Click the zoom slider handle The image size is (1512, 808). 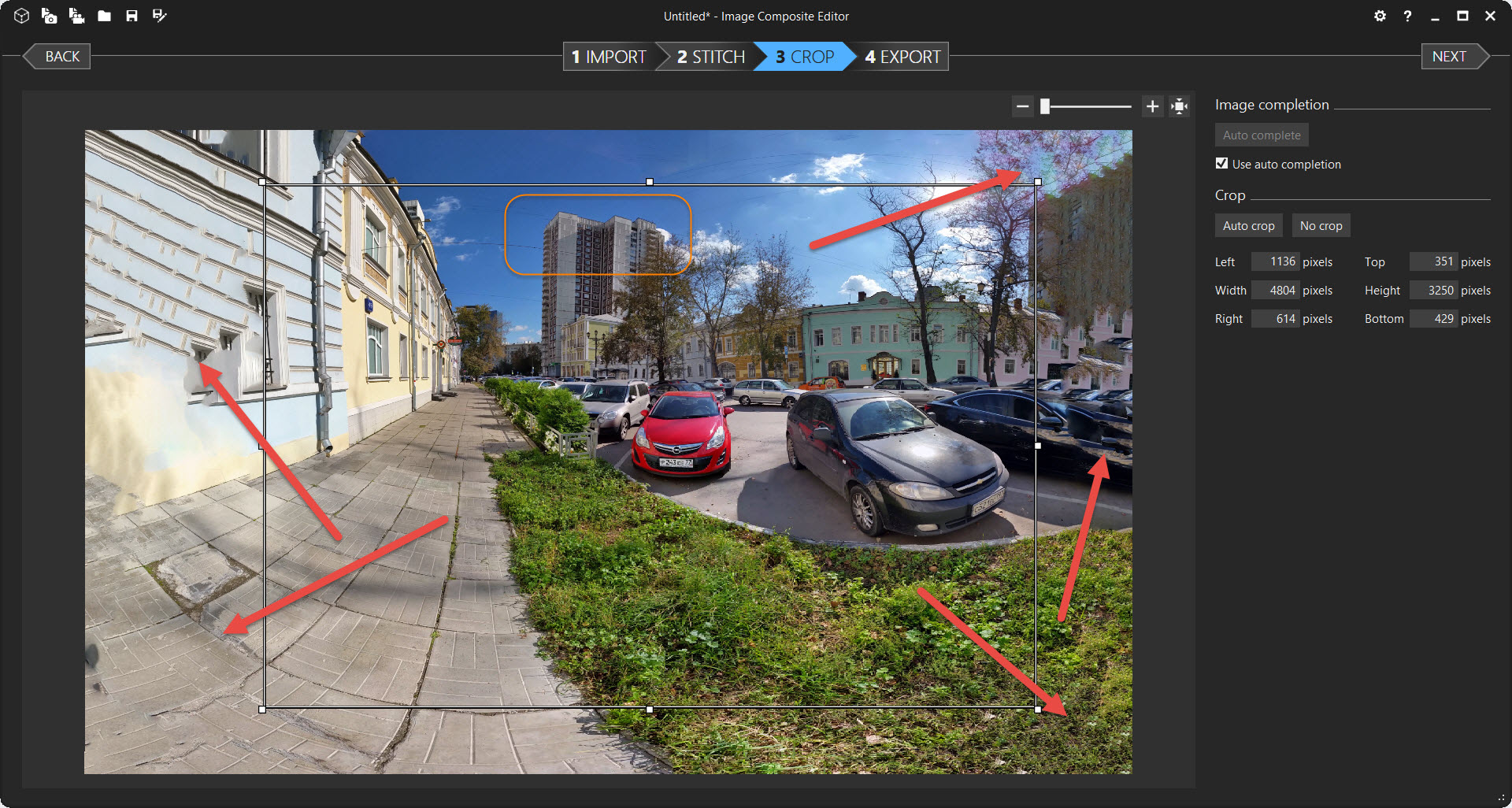point(1045,106)
